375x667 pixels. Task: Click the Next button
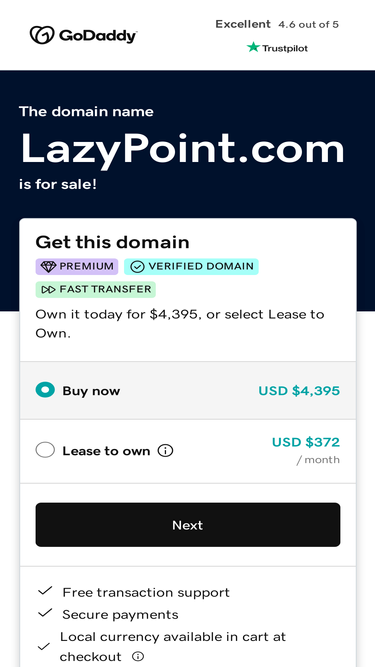pos(188,524)
